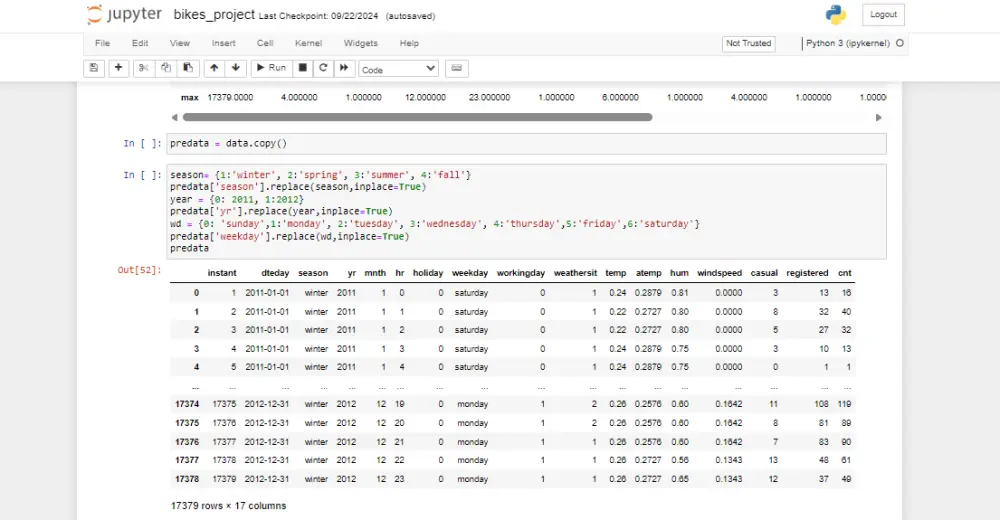The height and width of the screenshot is (520, 1000).
Task: Click the Out[52] output prompt
Action: pyautogui.click(x=139, y=270)
